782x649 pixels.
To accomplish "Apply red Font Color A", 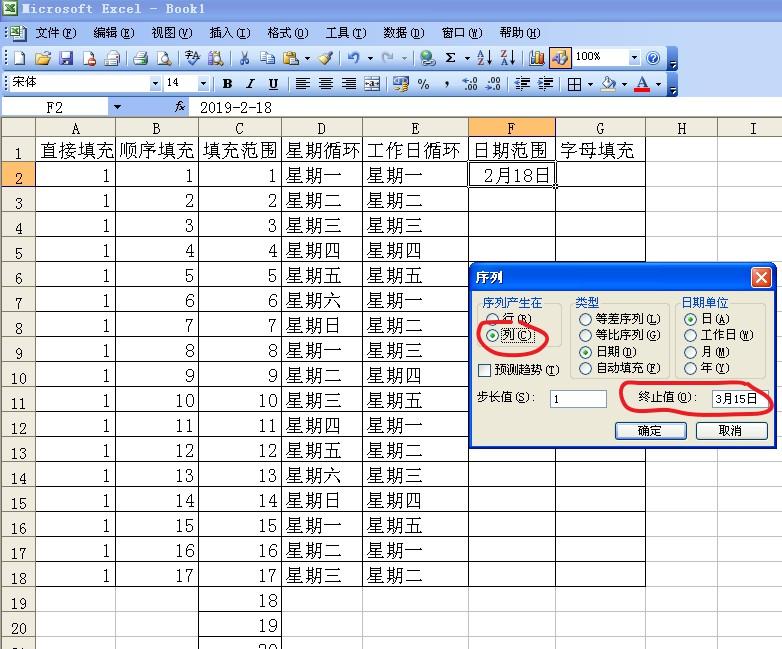I will pyautogui.click(x=642, y=84).
